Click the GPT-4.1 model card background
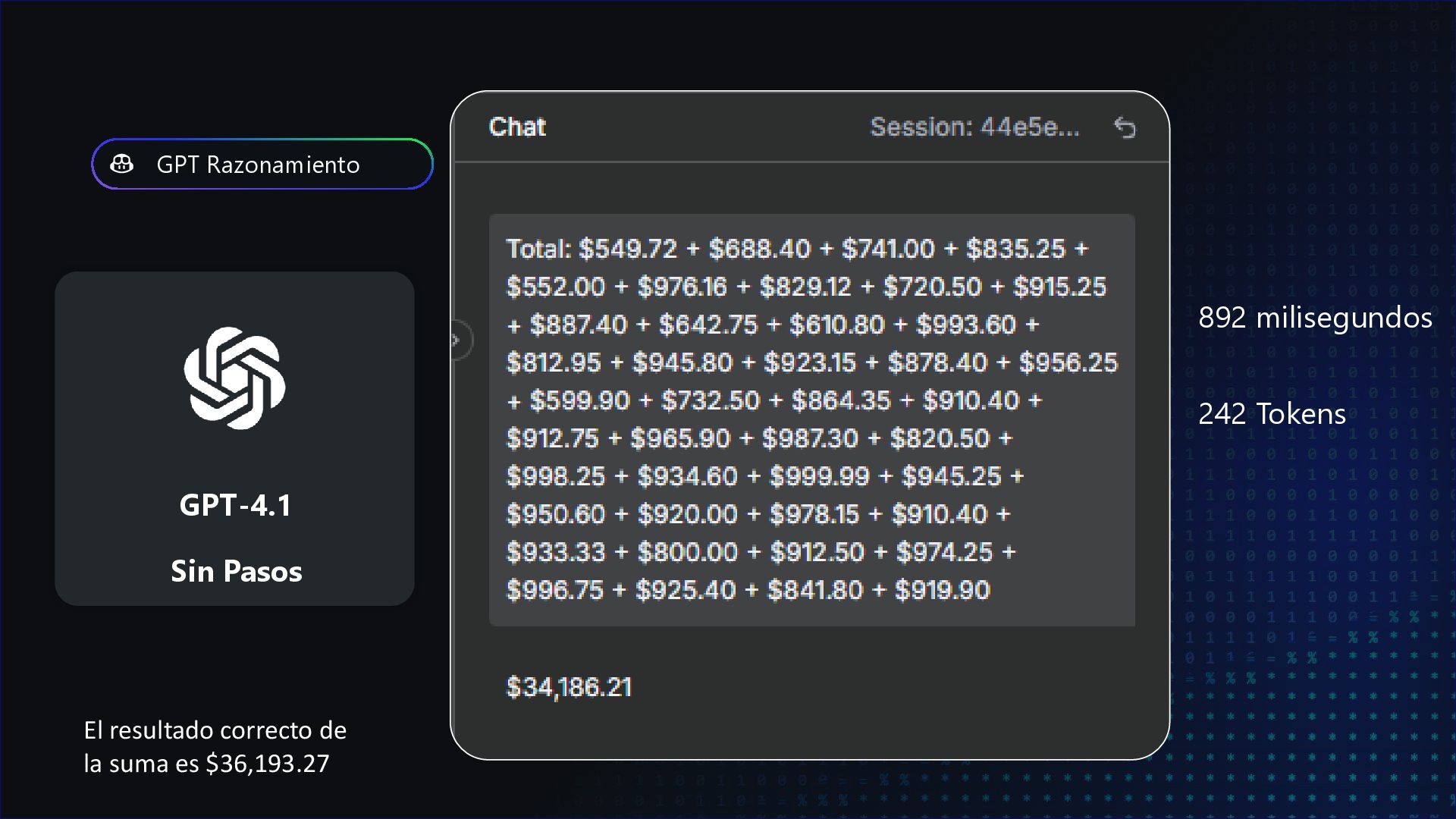1456x819 pixels. tap(234, 438)
